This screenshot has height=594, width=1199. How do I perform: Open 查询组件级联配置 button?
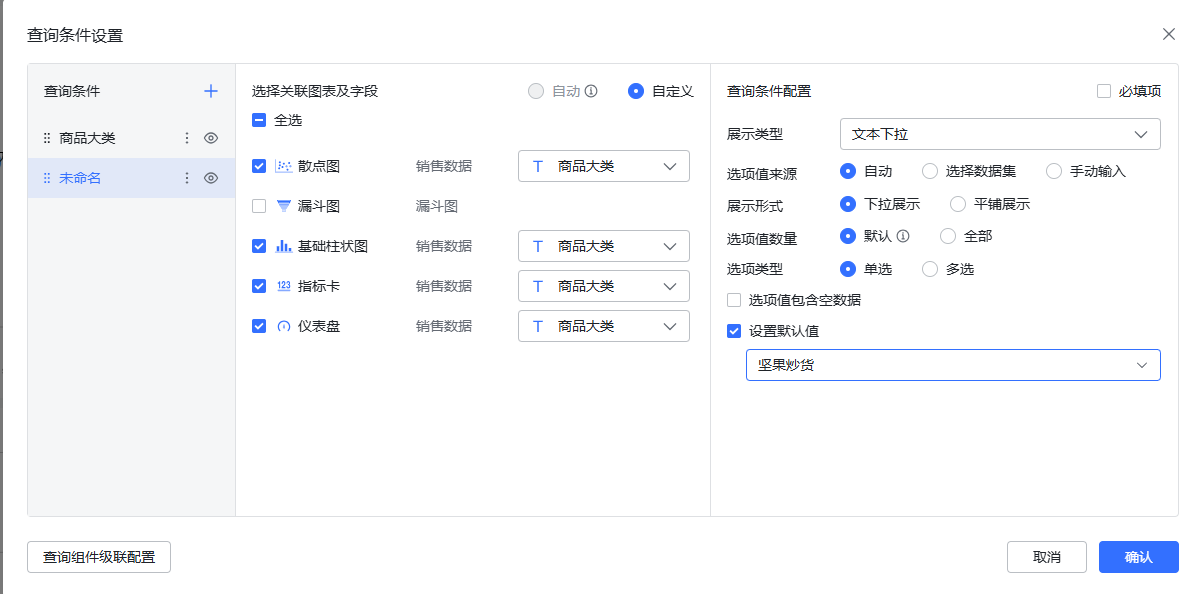pos(99,557)
